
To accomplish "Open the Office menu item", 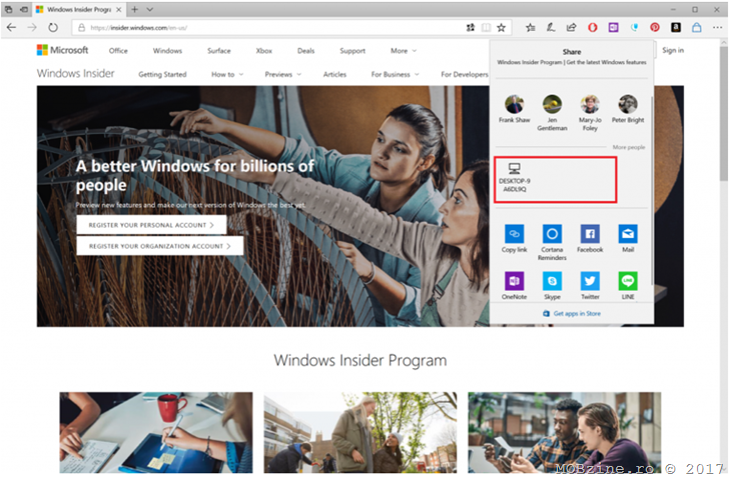I will coord(118,51).
